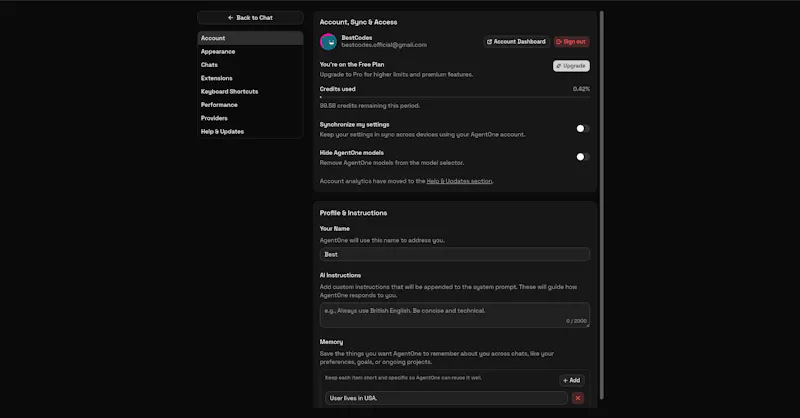The width and height of the screenshot is (800, 418).
Task: Click the BestCodes username text
Action: point(357,38)
